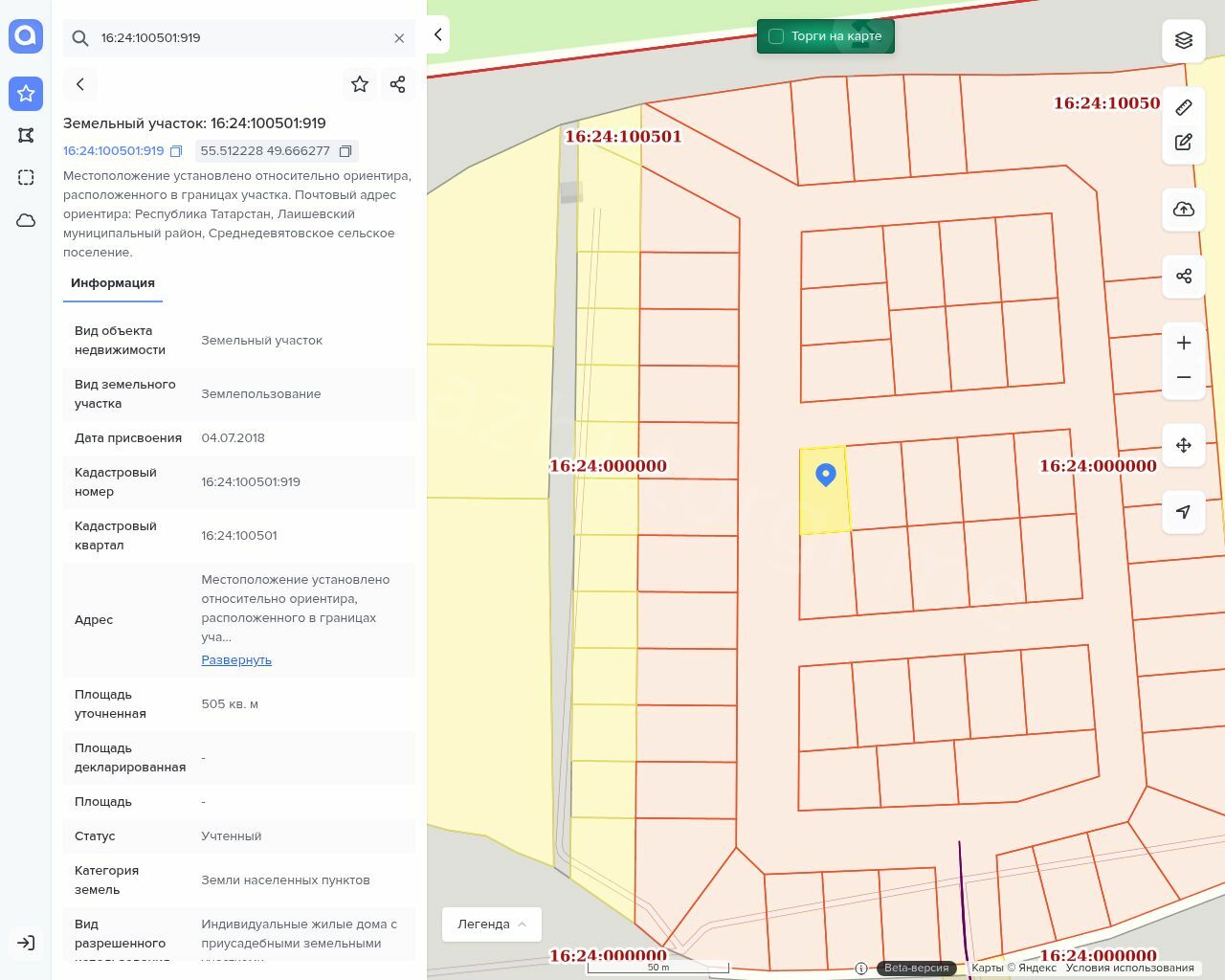Enable the Торги на карте checkbox
1225x980 pixels.
(776, 36)
